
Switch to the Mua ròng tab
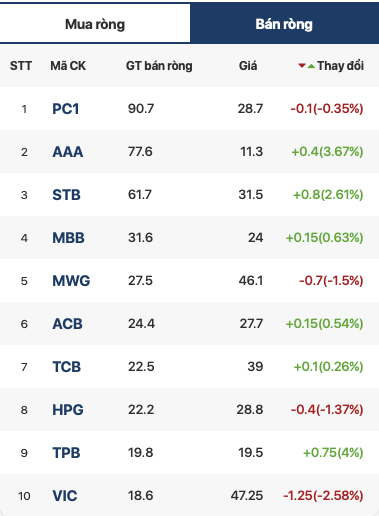95,24
